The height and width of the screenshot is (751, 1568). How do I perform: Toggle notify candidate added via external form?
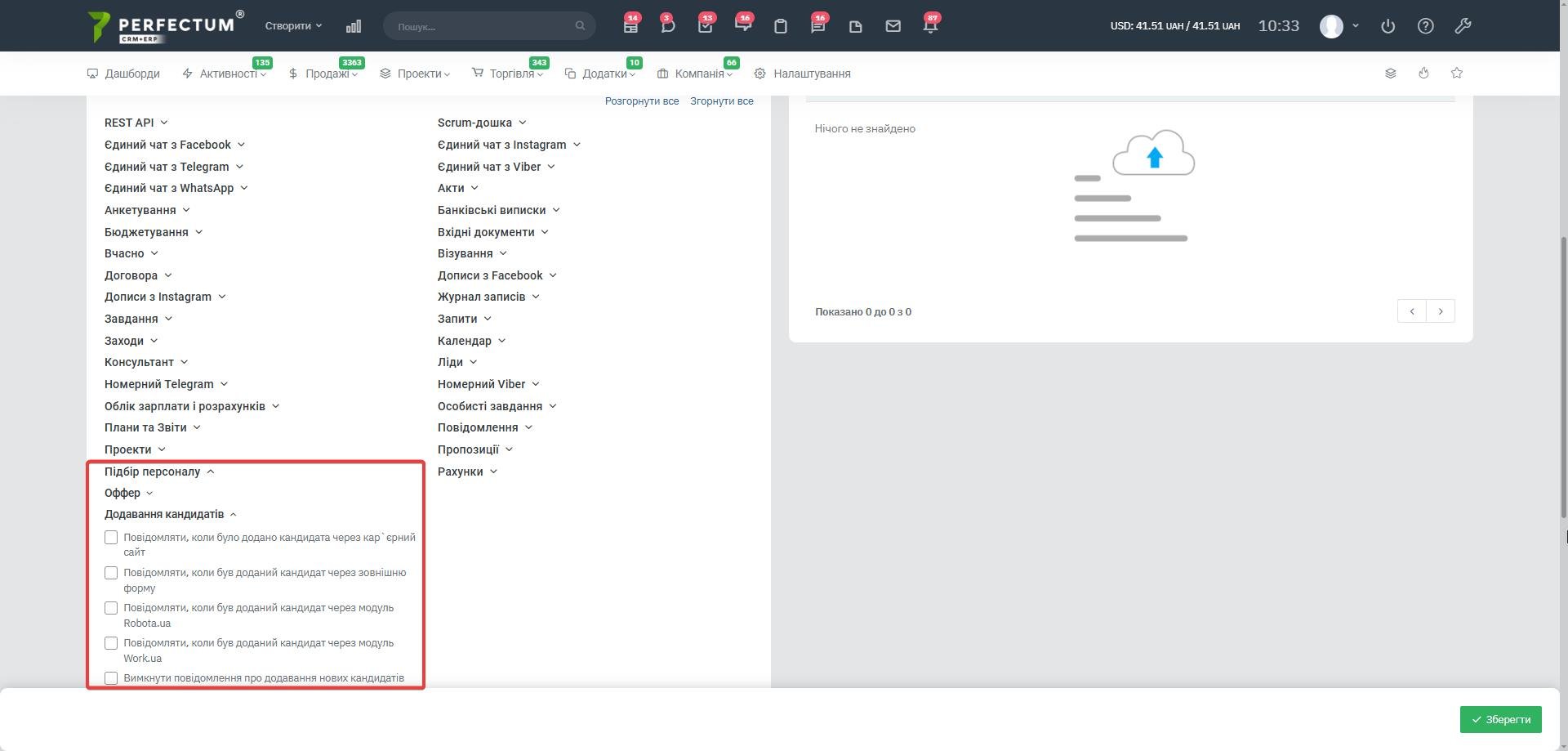pos(111,573)
